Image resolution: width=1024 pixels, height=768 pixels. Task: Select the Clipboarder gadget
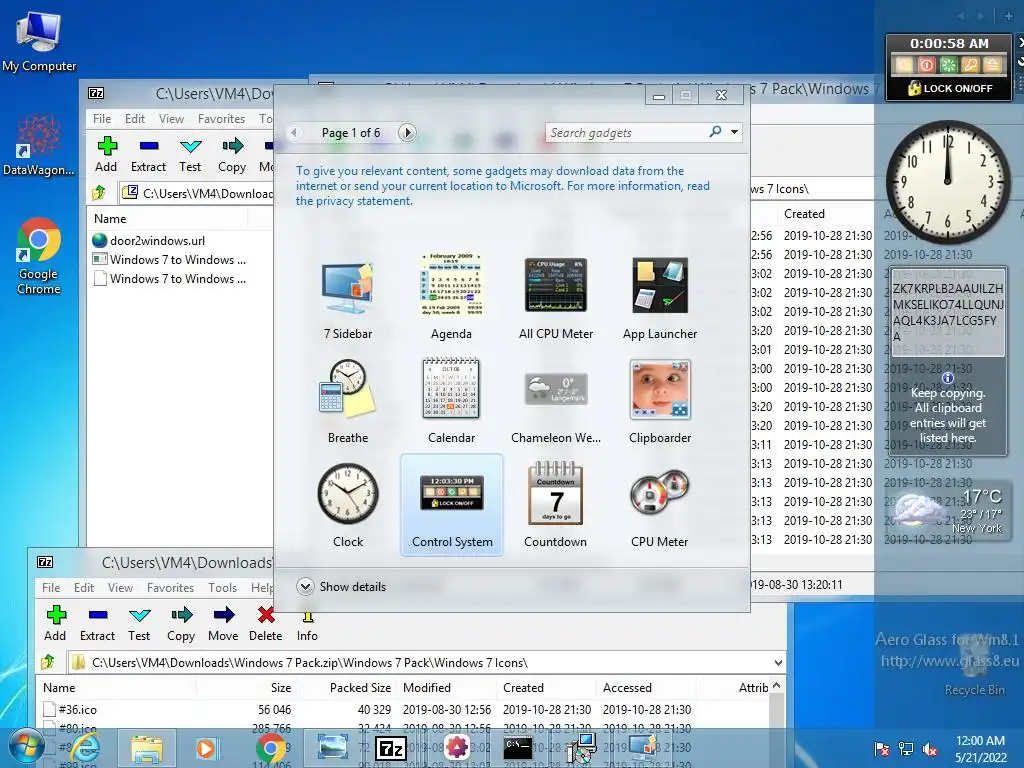pyautogui.click(x=660, y=402)
